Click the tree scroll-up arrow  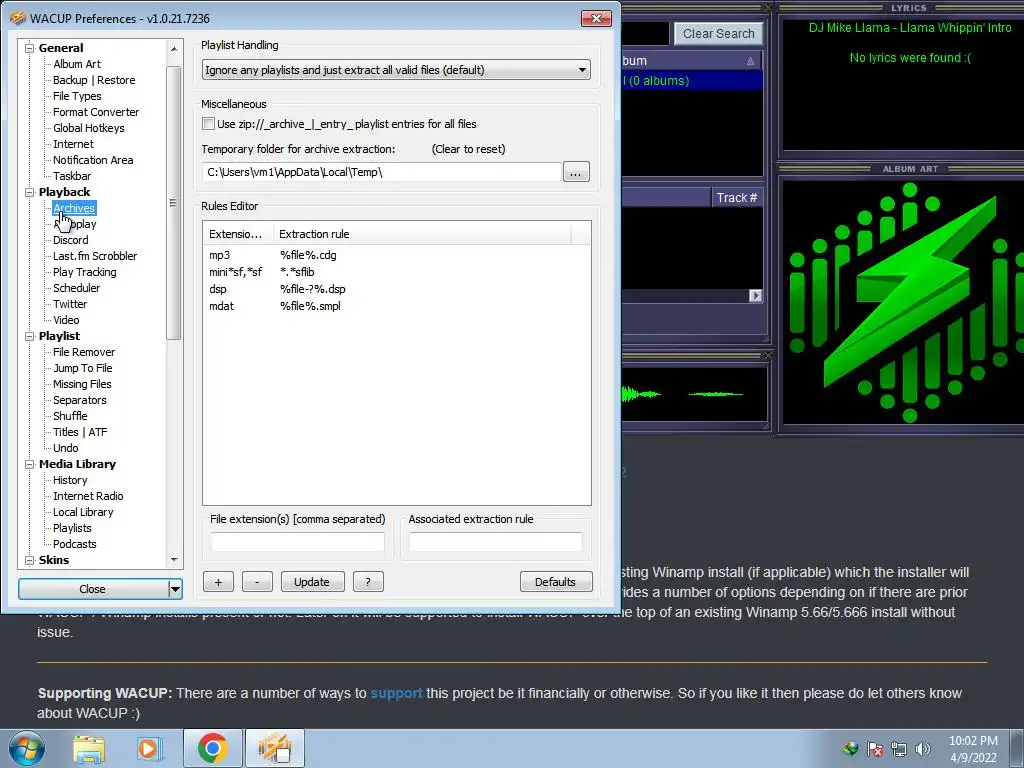174,48
